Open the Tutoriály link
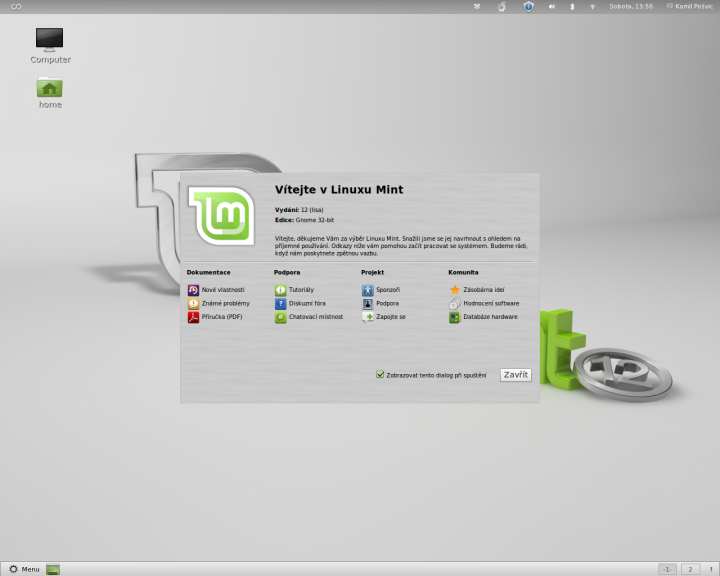 pos(301,290)
